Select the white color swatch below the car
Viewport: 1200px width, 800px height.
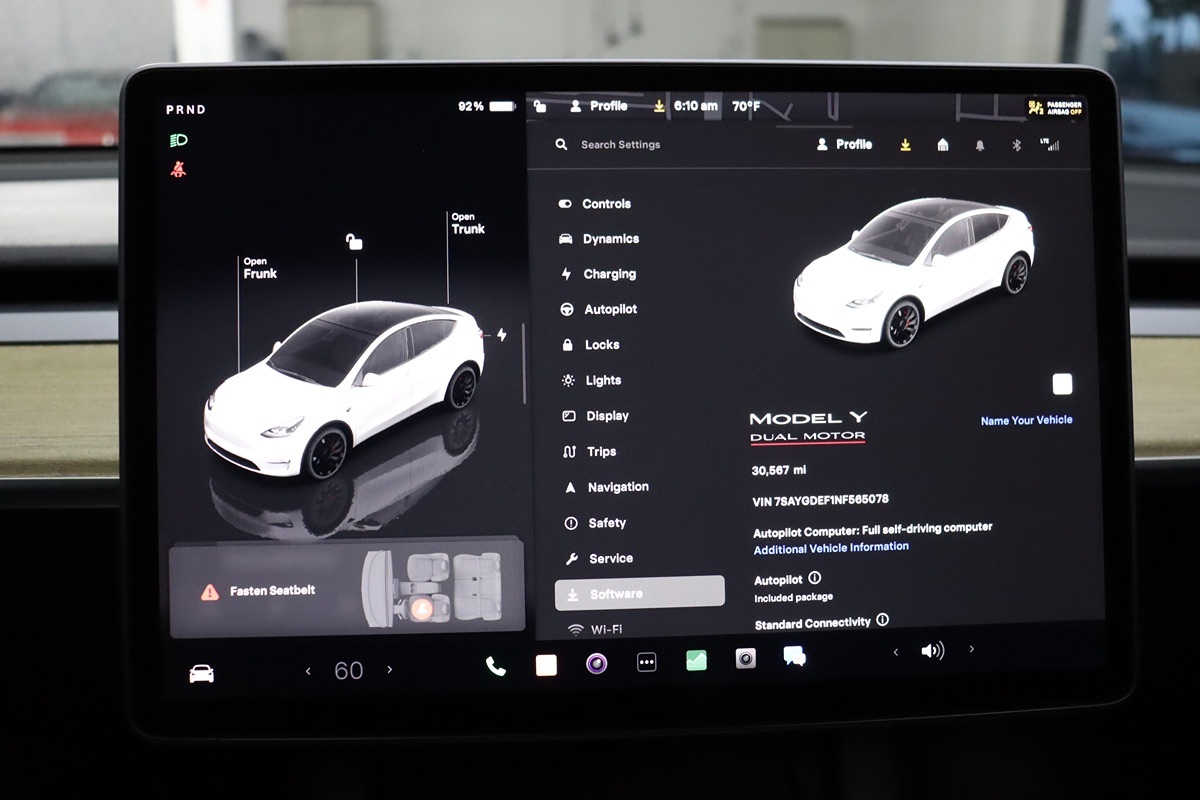(x=1062, y=384)
